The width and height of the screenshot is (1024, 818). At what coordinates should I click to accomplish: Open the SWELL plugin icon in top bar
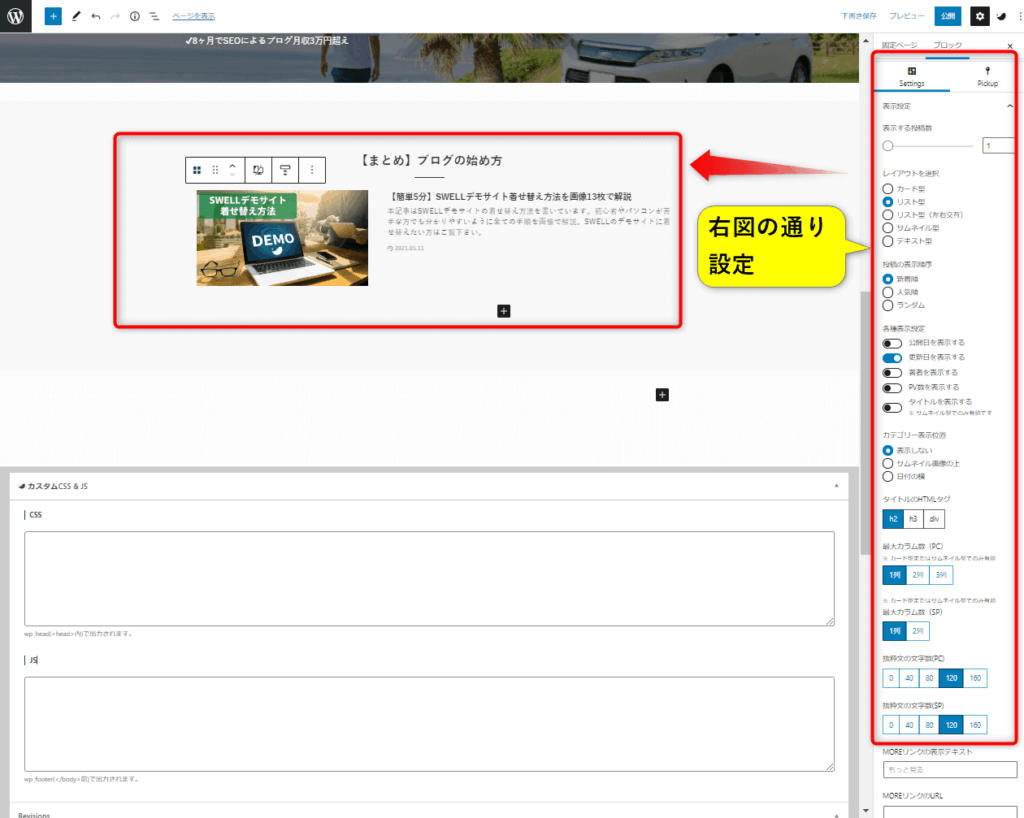click(1002, 16)
